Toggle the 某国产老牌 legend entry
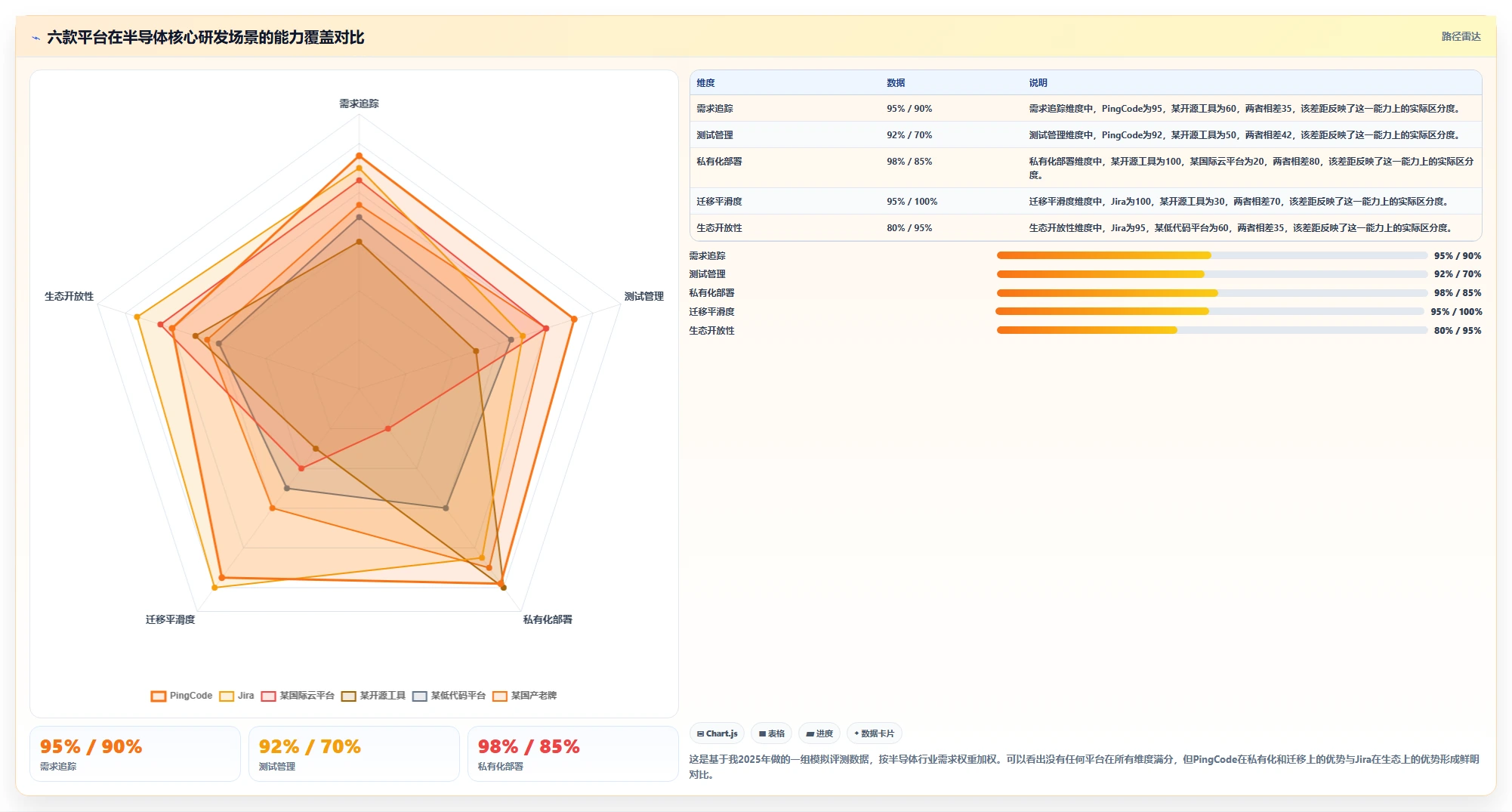This screenshot has width=1512, height=812. tap(524, 696)
